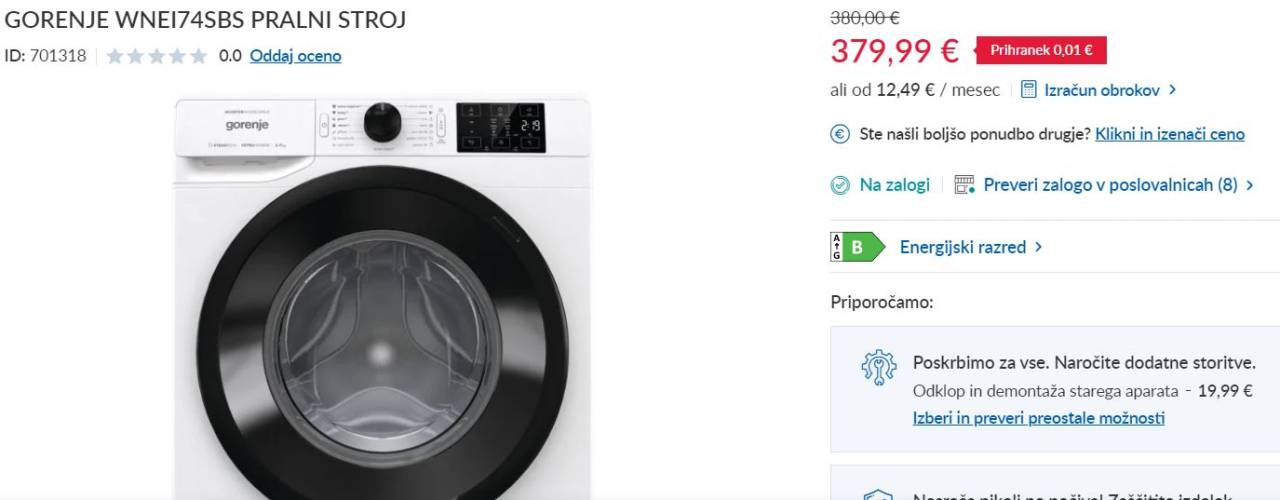Click the first rating star

coord(114,56)
